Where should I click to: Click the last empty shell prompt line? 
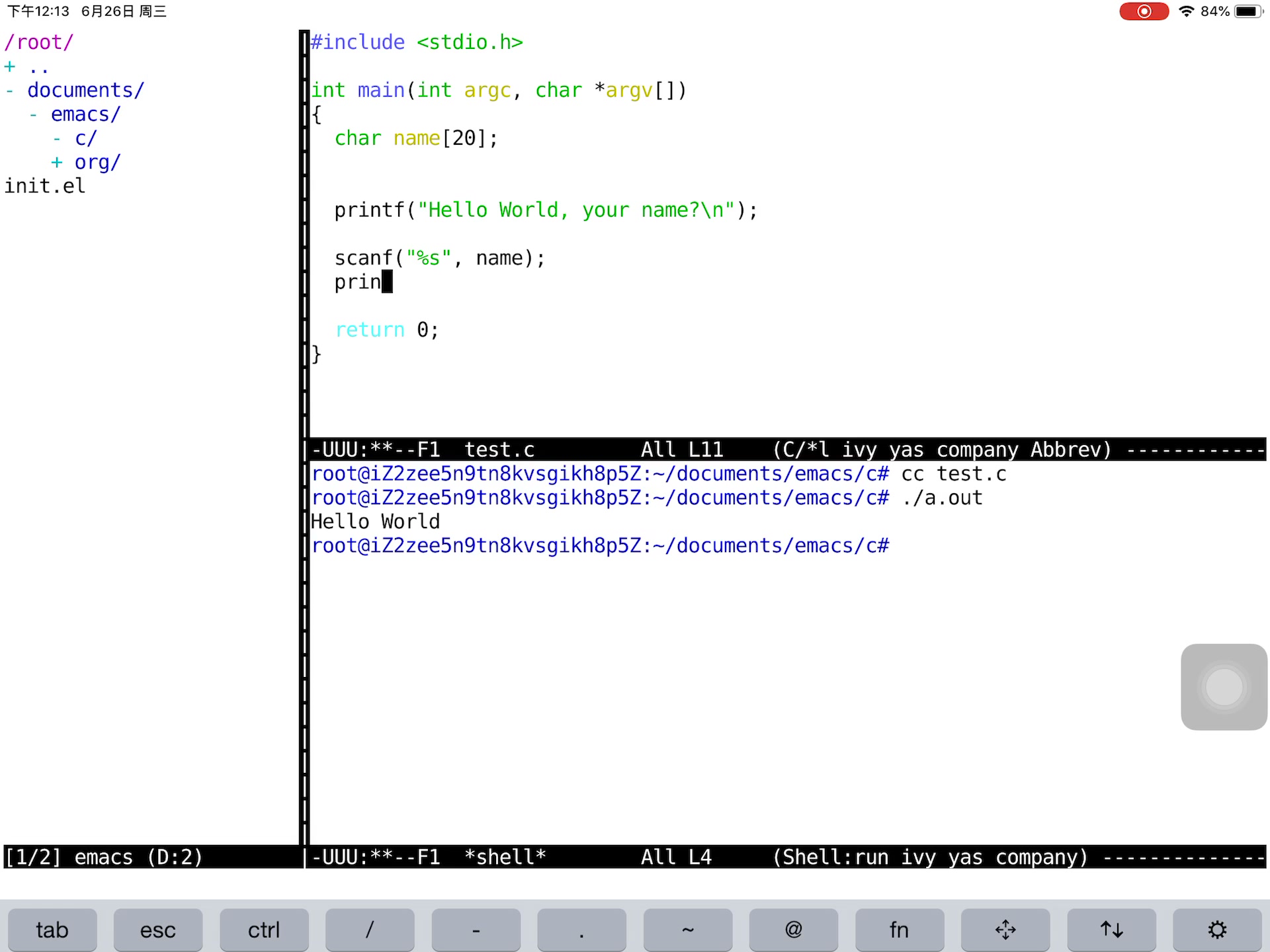point(600,545)
